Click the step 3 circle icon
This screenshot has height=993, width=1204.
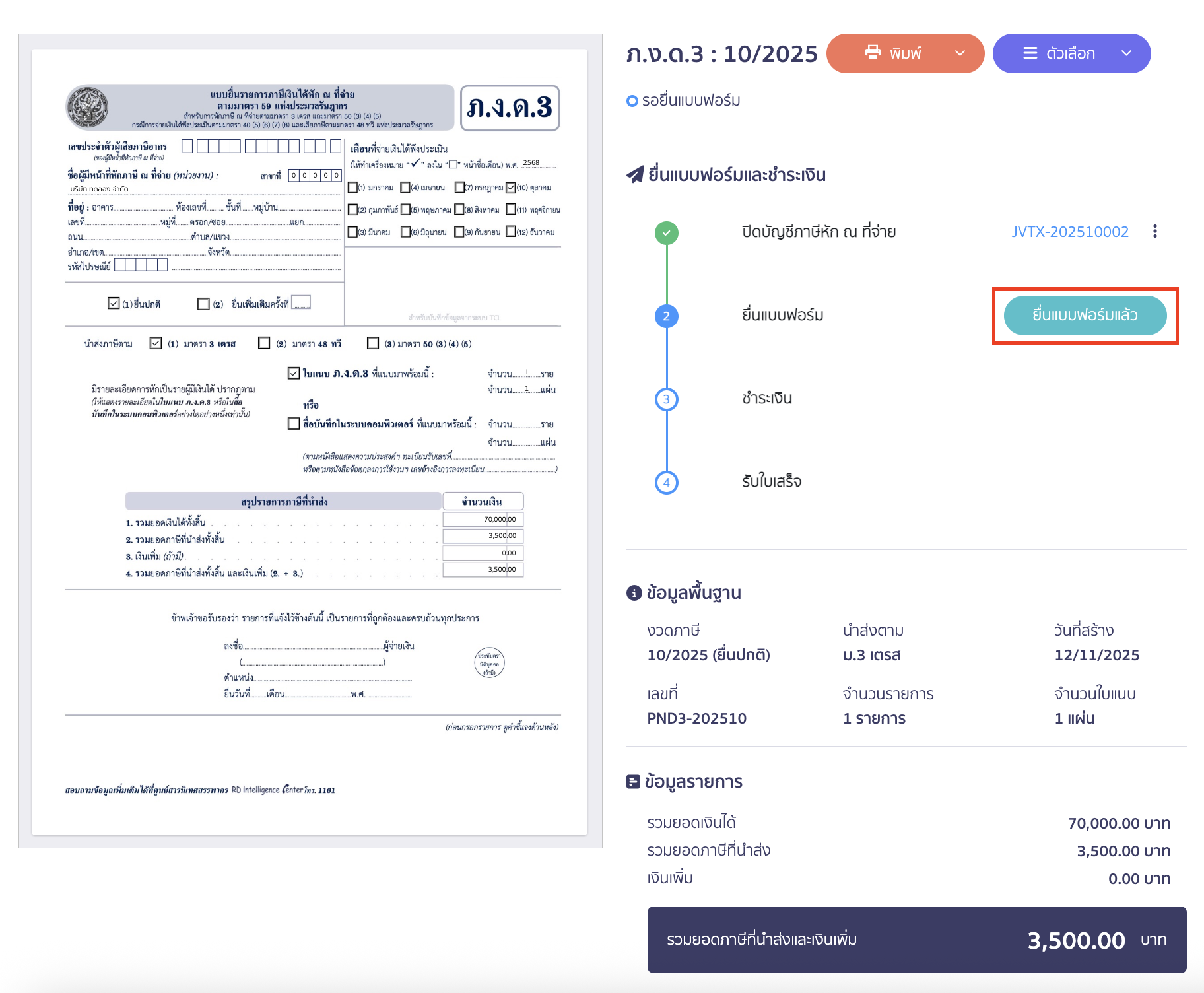(x=666, y=399)
